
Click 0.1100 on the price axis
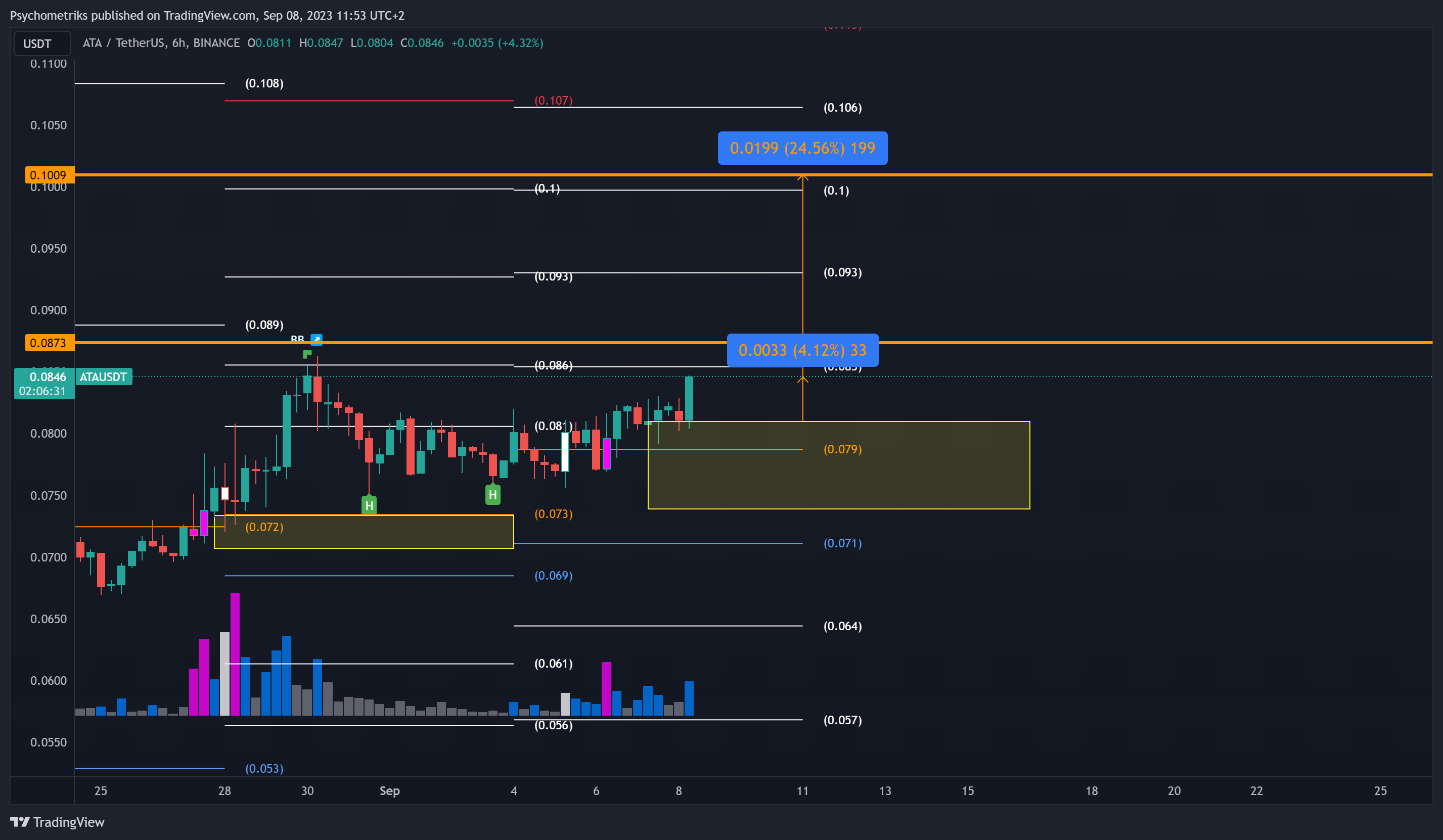click(x=49, y=64)
